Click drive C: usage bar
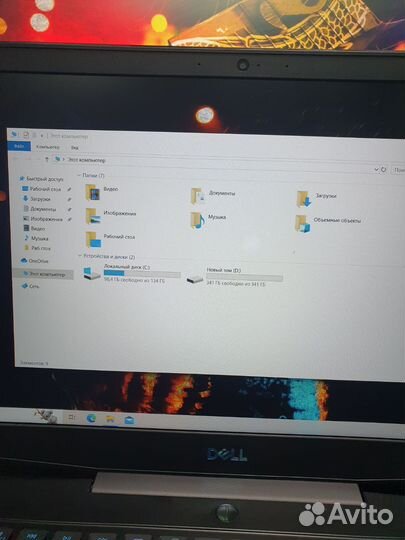Viewport: 405px width, 540px height. [142, 273]
